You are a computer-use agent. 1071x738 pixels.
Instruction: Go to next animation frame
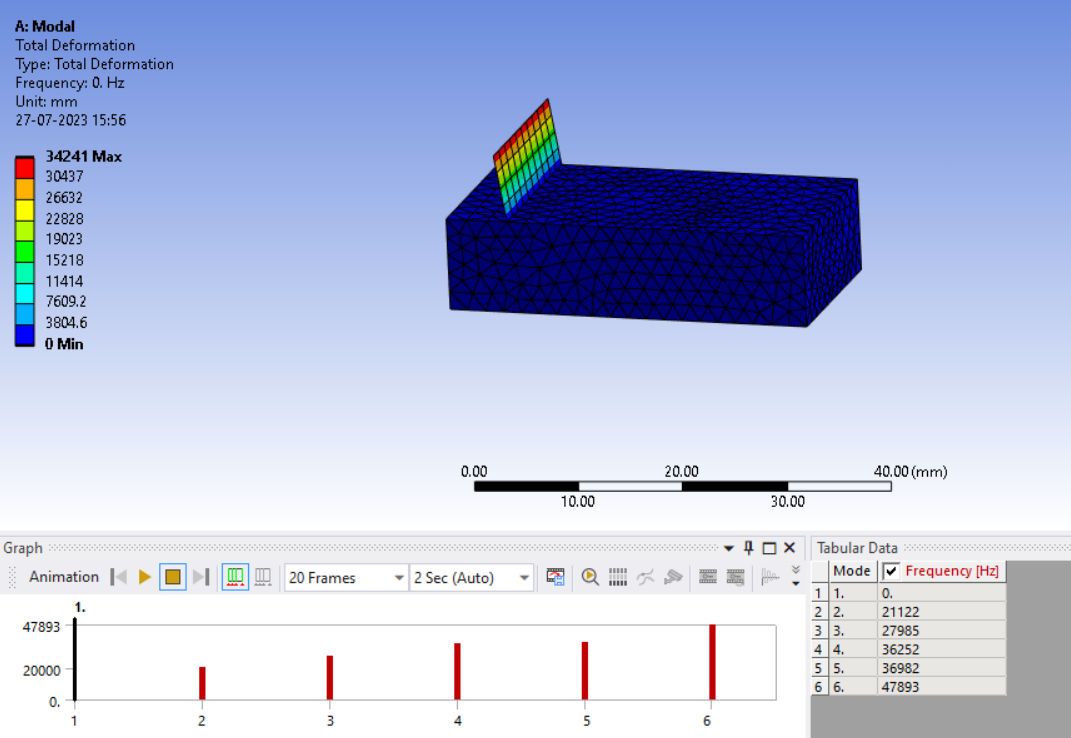(x=200, y=577)
